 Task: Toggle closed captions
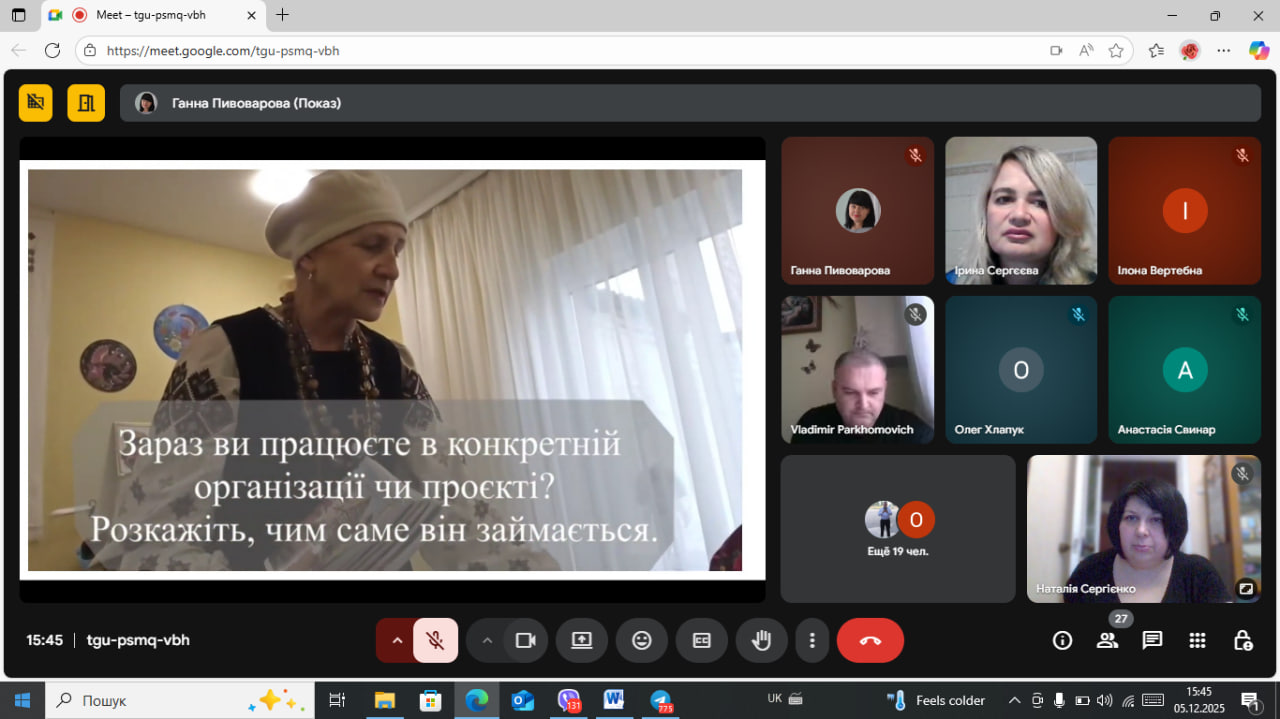pos(702,641)
